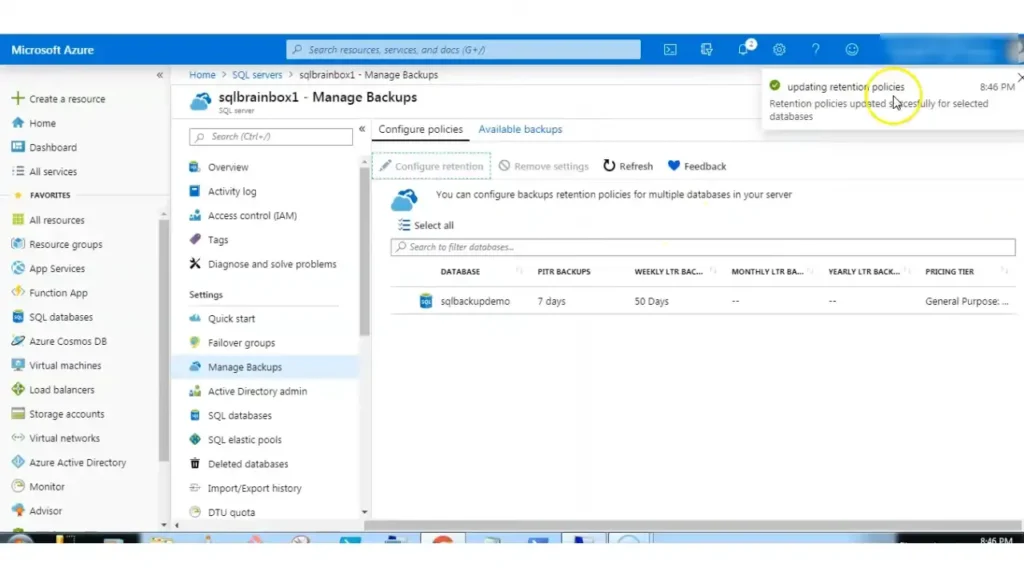Open Resource groups
The width and height of the screenshot is (1024, 576).
click(57, 244)
